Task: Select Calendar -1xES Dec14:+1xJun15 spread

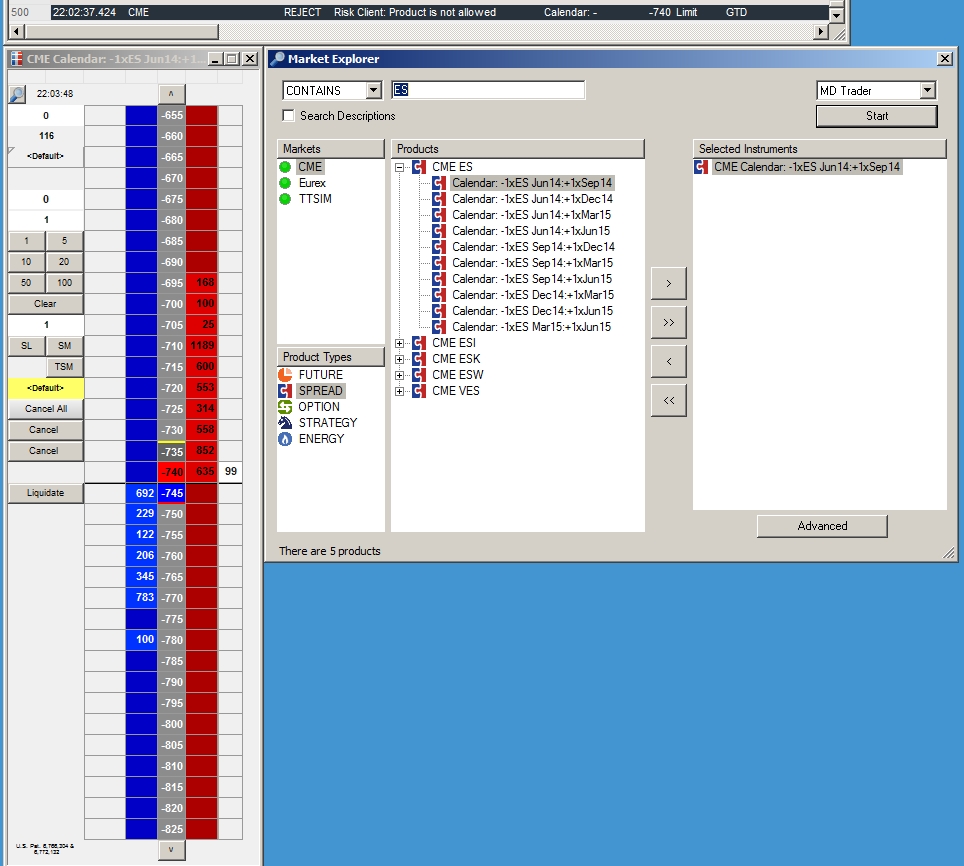Action: pos(532,311)
